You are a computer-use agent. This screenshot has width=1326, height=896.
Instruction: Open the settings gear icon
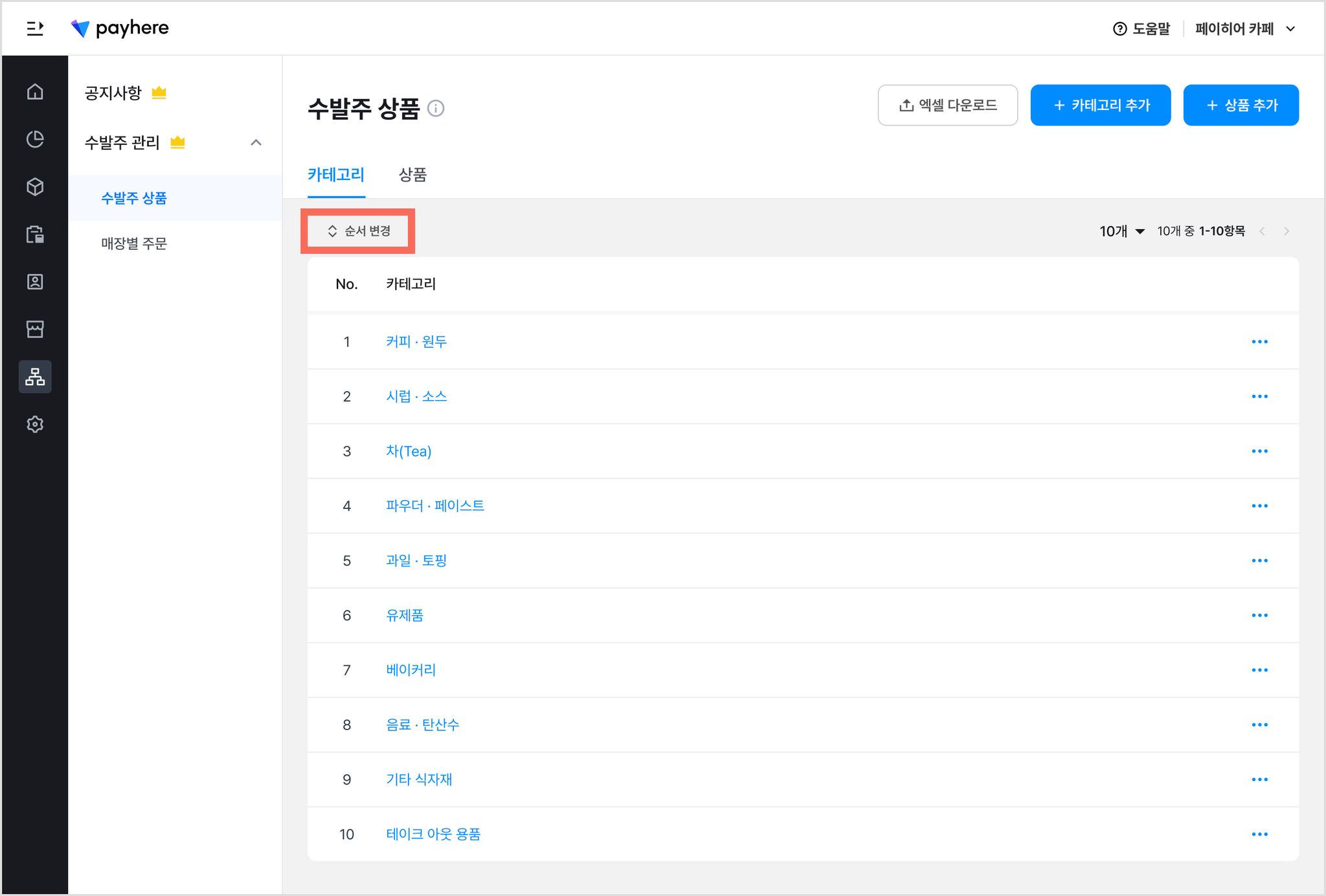[35, 424]
